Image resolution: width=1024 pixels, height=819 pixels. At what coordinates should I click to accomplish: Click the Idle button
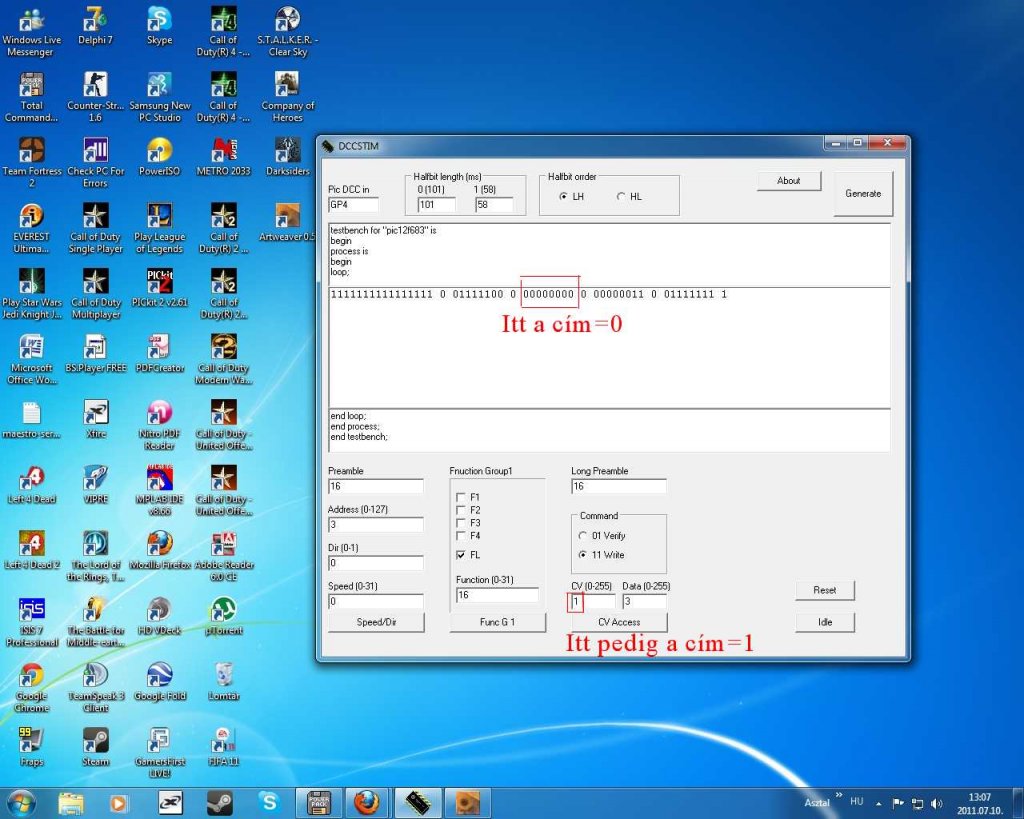tap(825, 622)
